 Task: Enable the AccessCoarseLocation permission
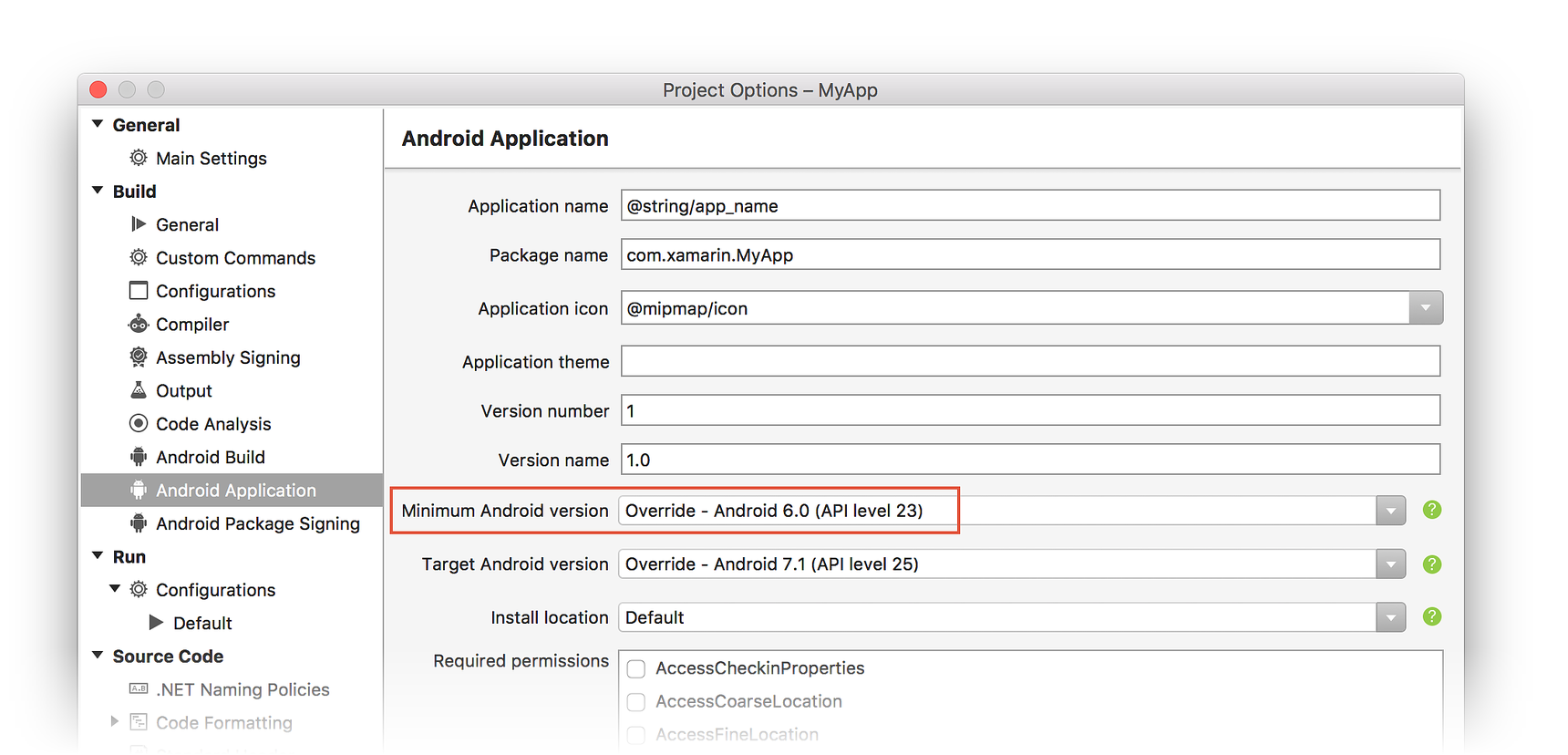click(636, 702)
